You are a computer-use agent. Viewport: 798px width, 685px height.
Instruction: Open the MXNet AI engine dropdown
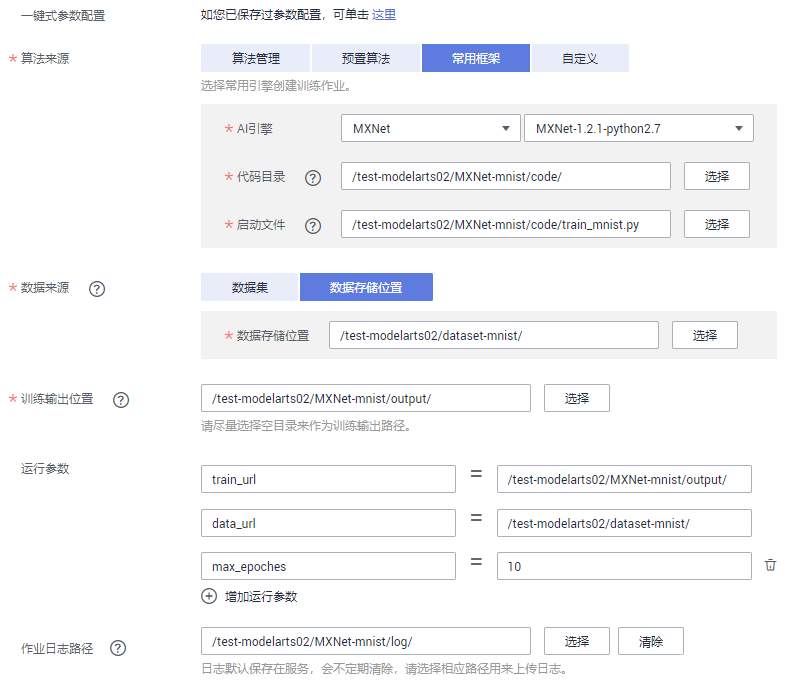[x=429, y=128]
